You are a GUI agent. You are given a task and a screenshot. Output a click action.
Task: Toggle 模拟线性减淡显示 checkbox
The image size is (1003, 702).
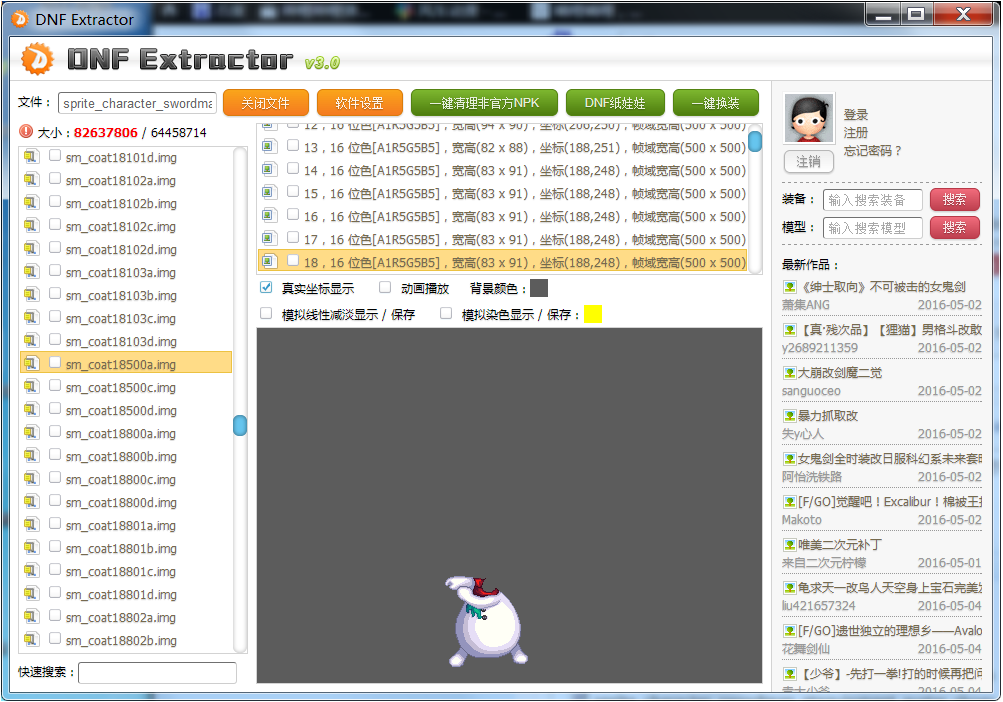tap(266, 314)
